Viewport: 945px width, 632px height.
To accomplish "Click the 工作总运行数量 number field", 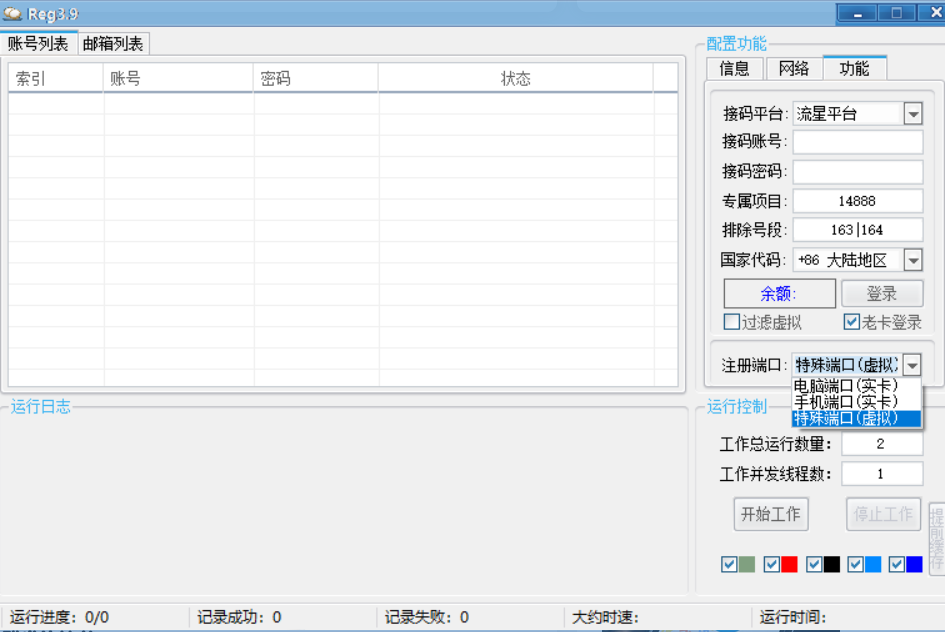I will click(881, 444).
